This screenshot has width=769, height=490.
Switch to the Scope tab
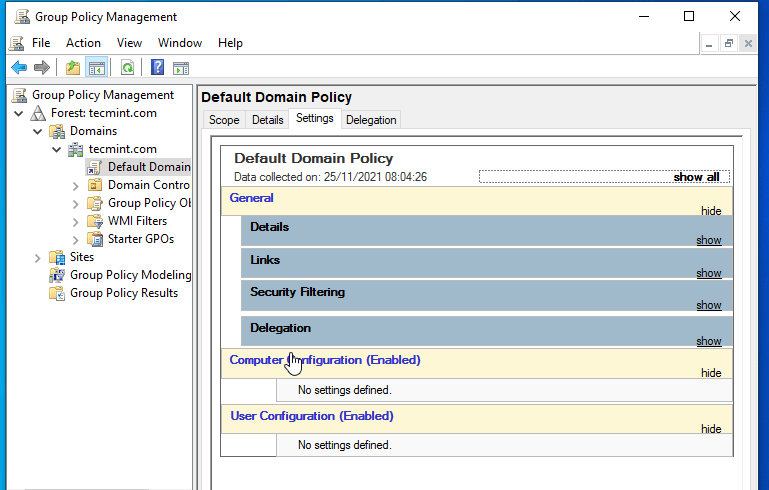224,120
